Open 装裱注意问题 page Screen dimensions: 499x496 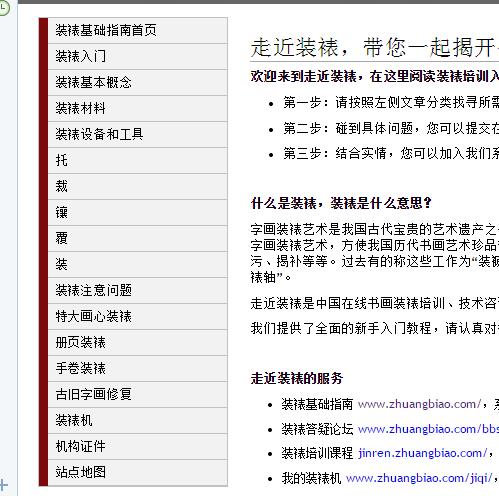[138, 290]
